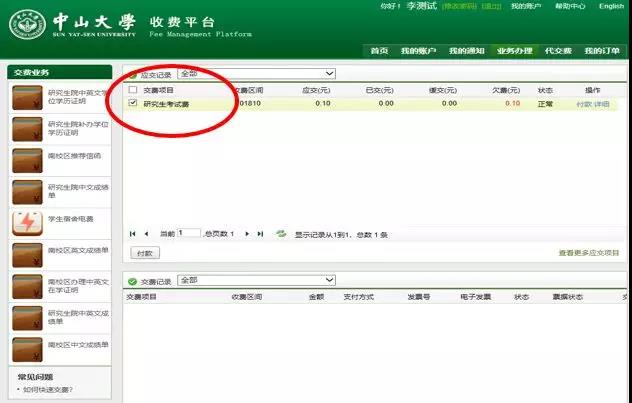
Task: Open the 应交记录 filter dropdown
Action: [256, 73]
